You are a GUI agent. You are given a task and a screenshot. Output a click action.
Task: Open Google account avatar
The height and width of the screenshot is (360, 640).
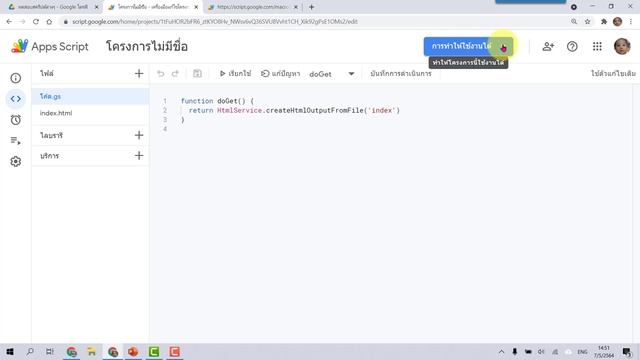pos(622,46)
